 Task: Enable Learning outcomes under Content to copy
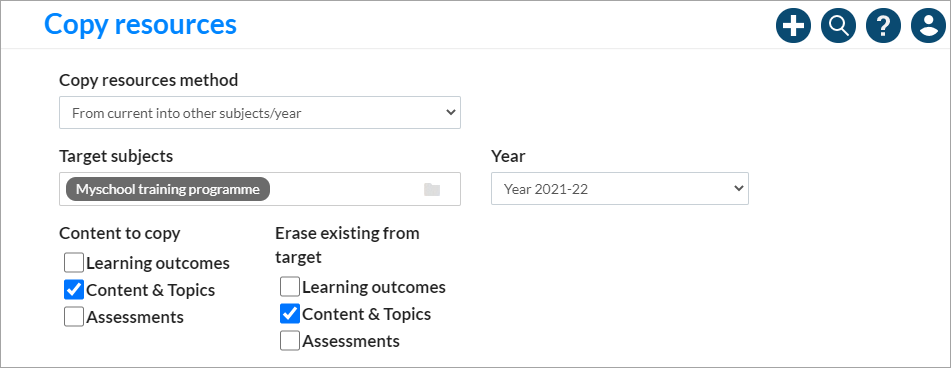pyautogui.click(x=74, y=263)
